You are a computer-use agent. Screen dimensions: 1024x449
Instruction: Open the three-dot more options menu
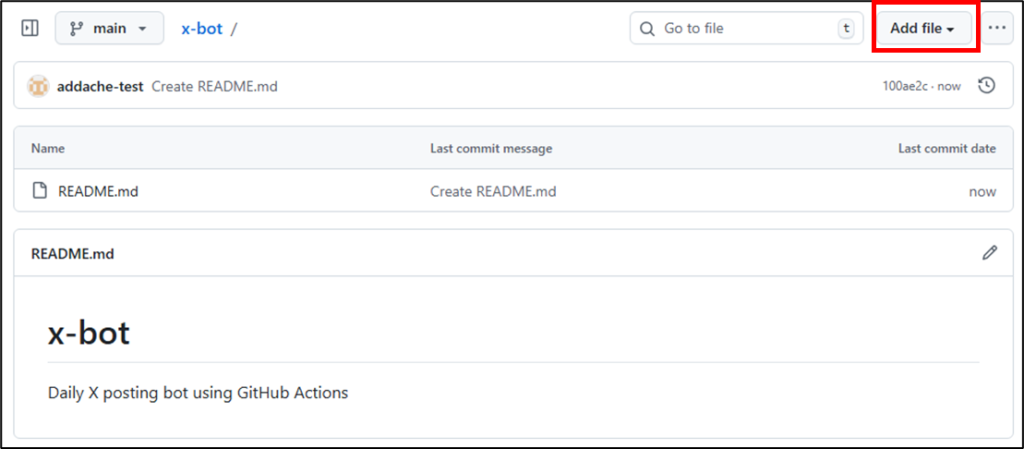tap(997, 28)
